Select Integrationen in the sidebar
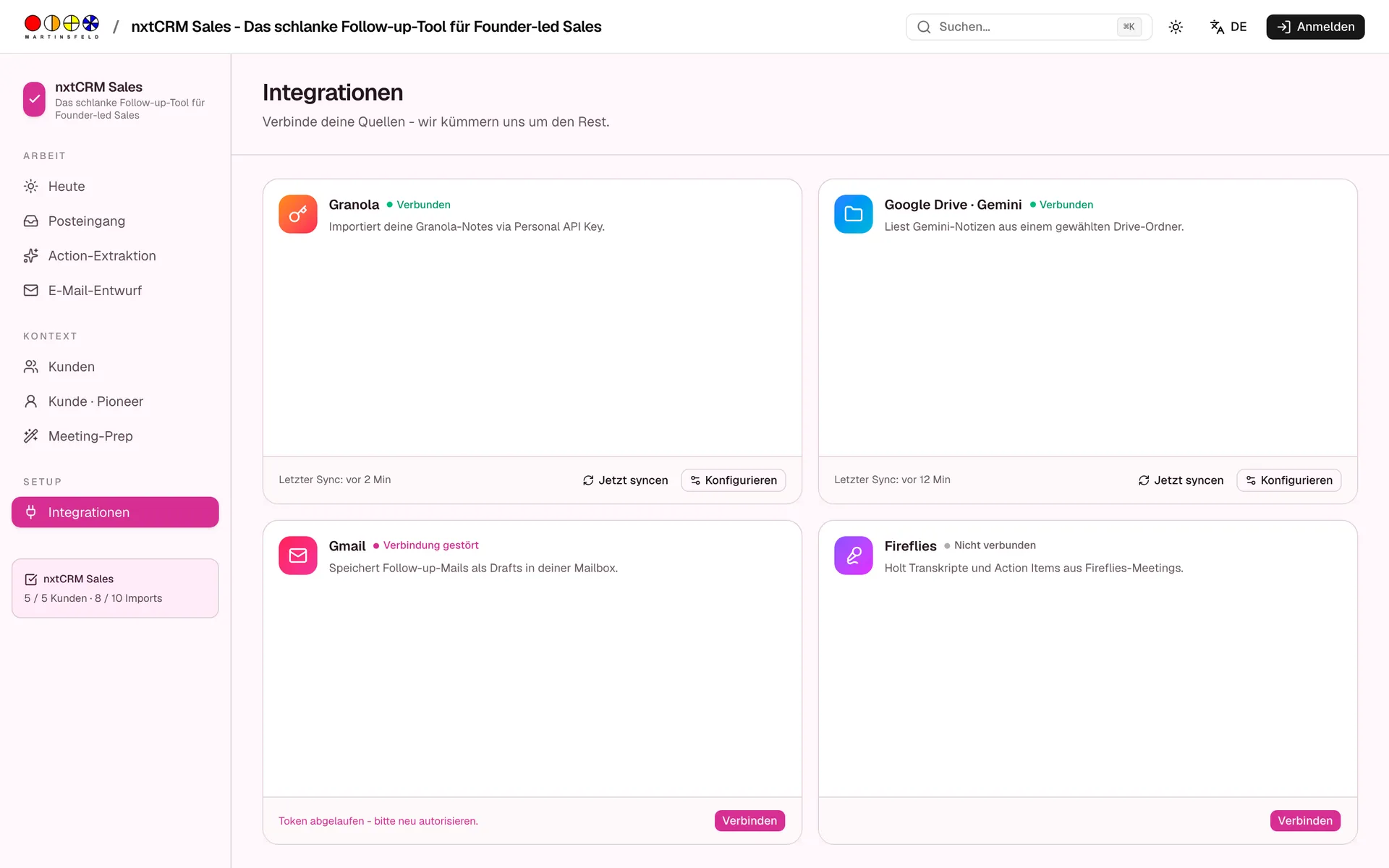The width and height of the screenshot is (1389, 868). 115,512
